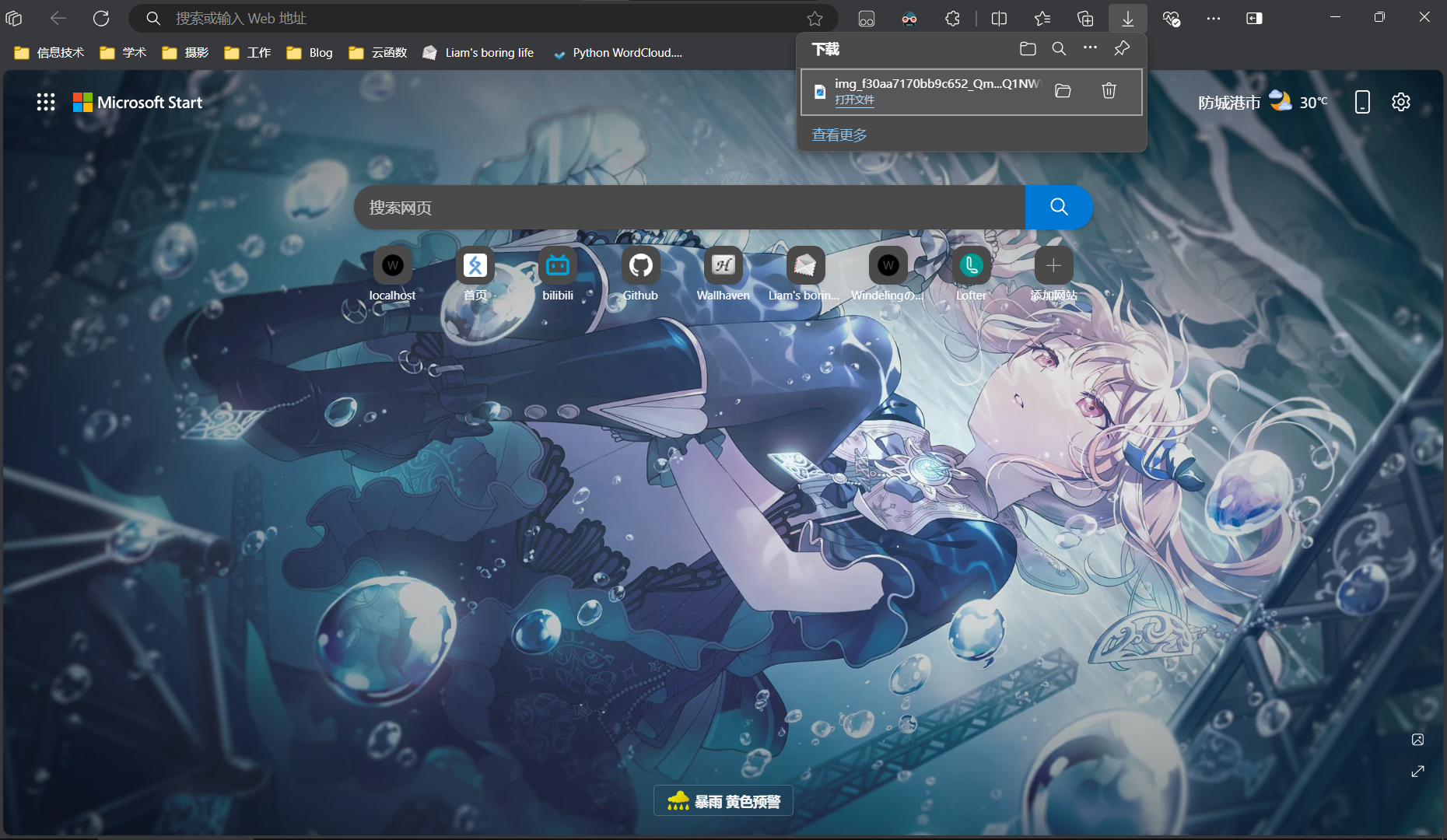Viewport: 1447px width, 840px height.
Task: Open the bilibili quick link
Action: tap(558, 275)
